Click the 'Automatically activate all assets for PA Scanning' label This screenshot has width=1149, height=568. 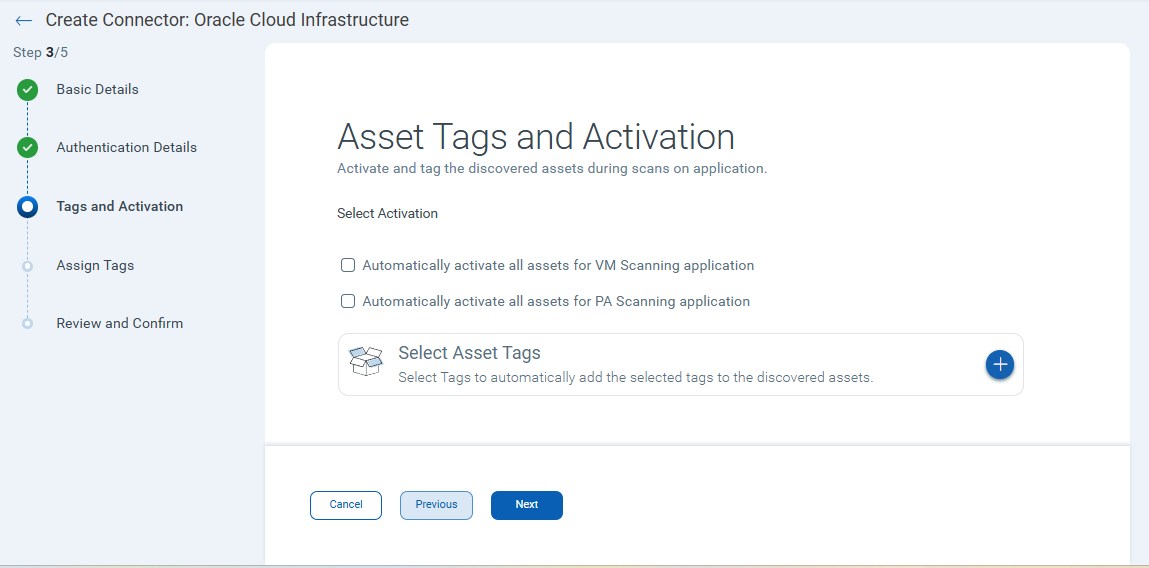coord(556,301)
